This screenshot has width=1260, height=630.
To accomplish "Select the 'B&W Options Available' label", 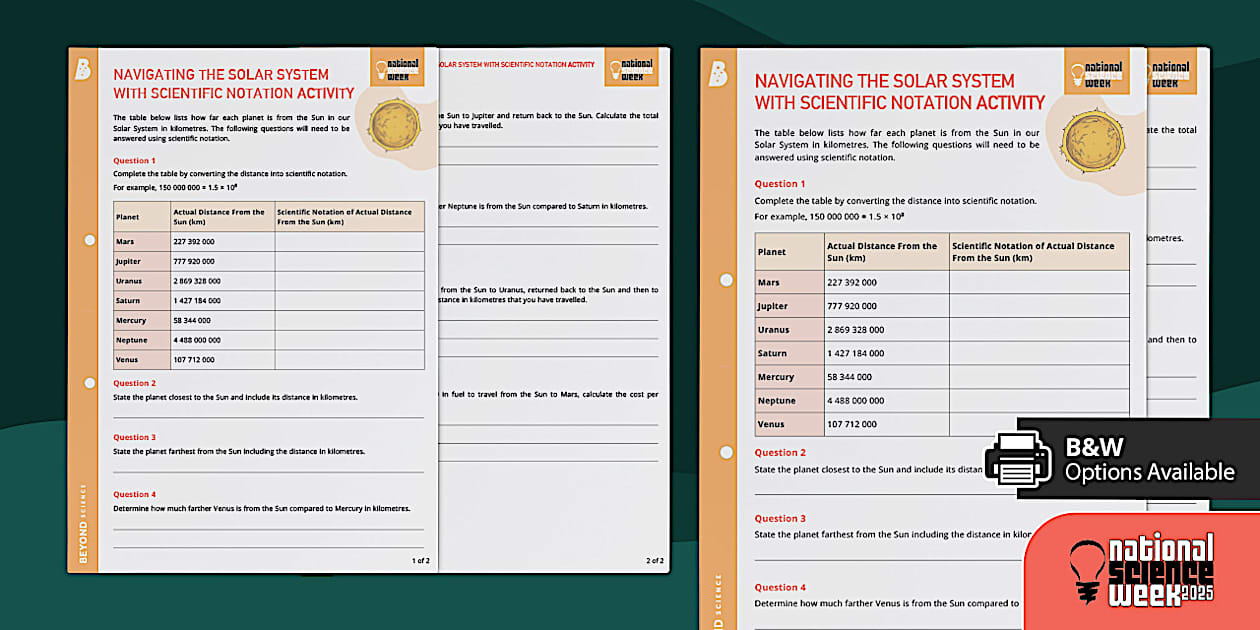I will point(1149,460).
